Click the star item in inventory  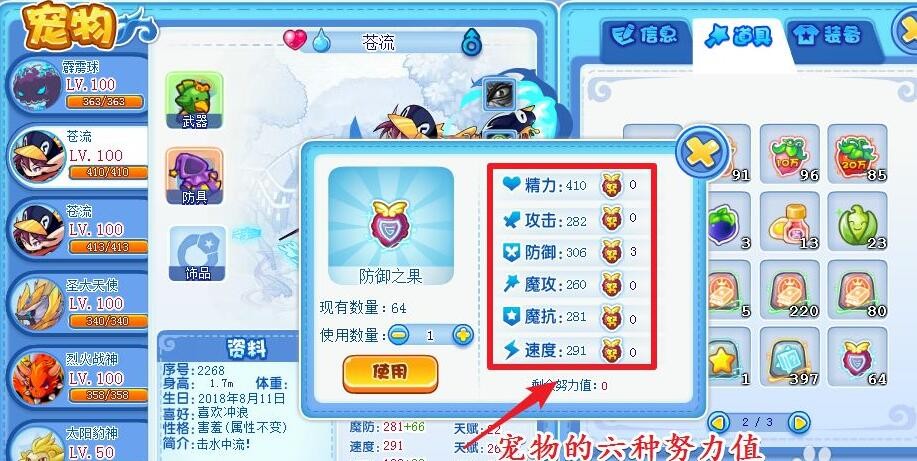pyautogui.click(x=725, y=357)
